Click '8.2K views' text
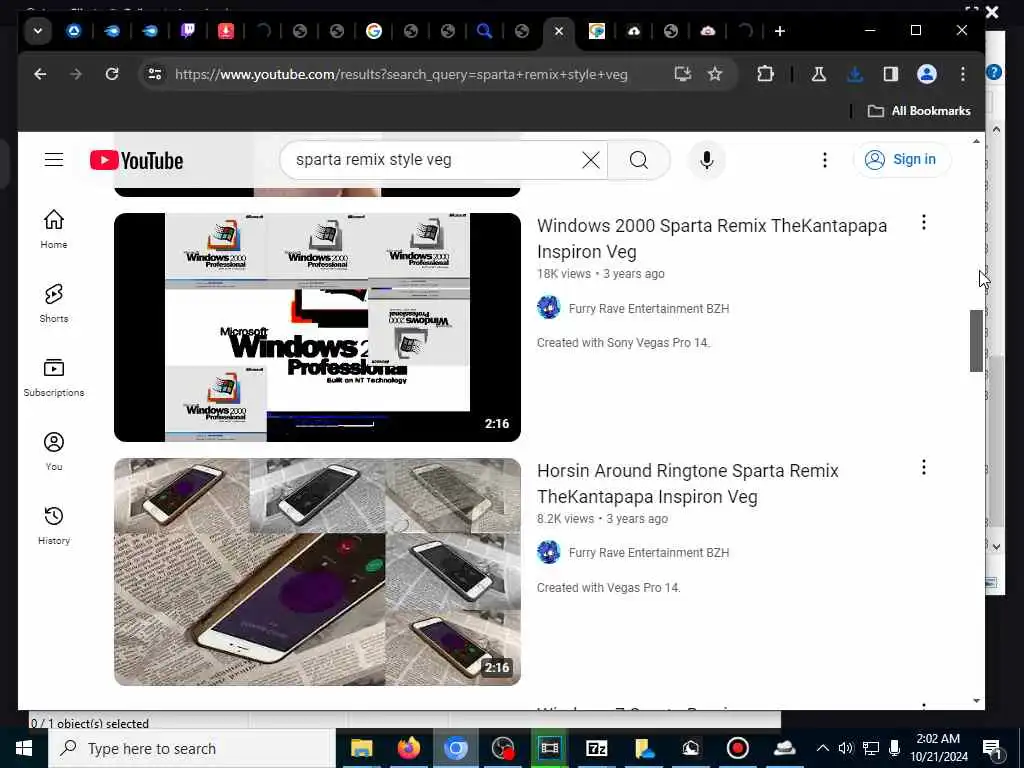The image size is (1024, 768). 566,519
